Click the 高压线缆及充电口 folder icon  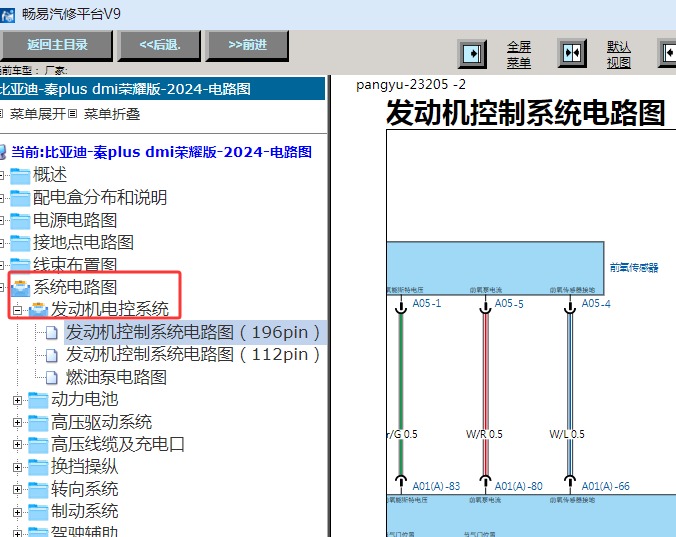tap(38, 445)
